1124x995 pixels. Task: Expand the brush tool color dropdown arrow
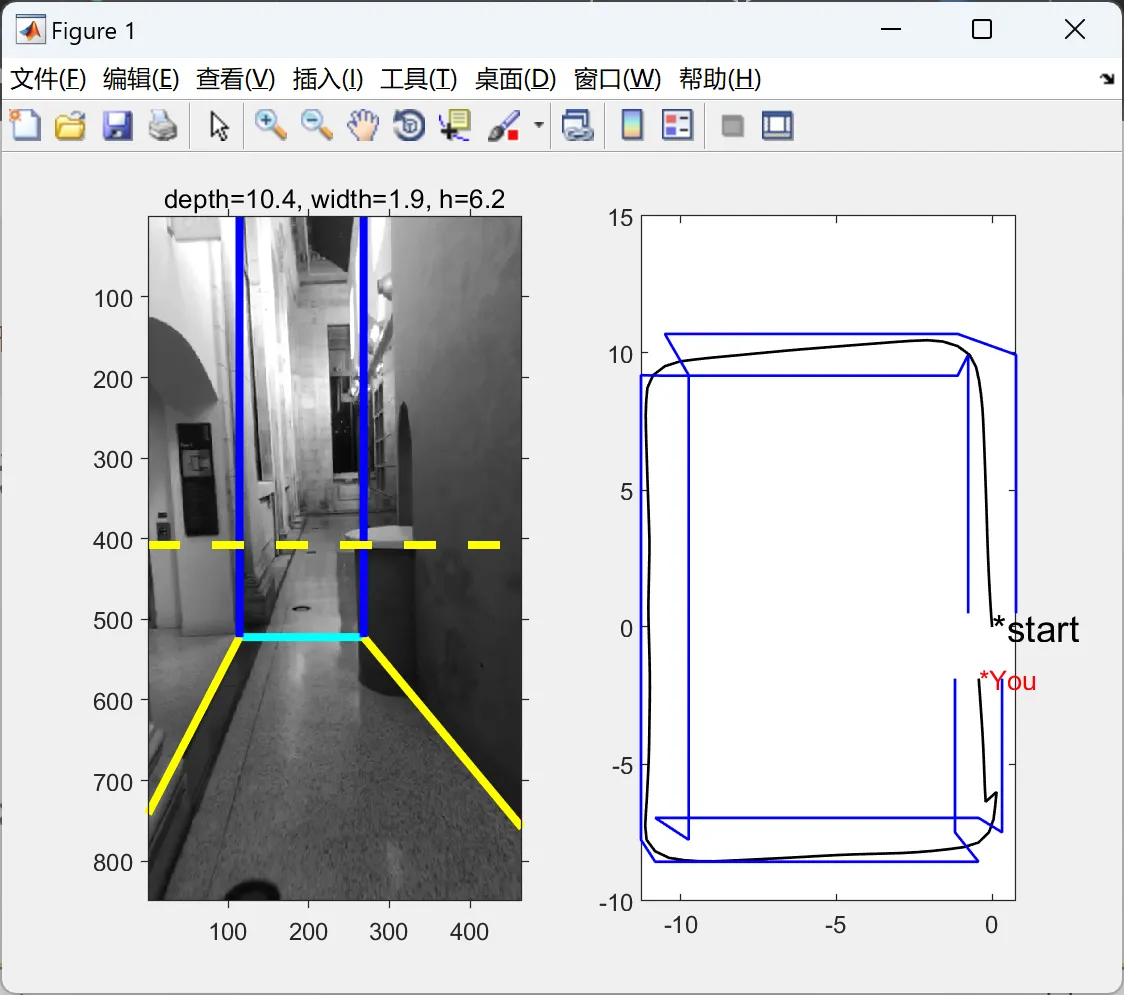click(x=539, y=126)
